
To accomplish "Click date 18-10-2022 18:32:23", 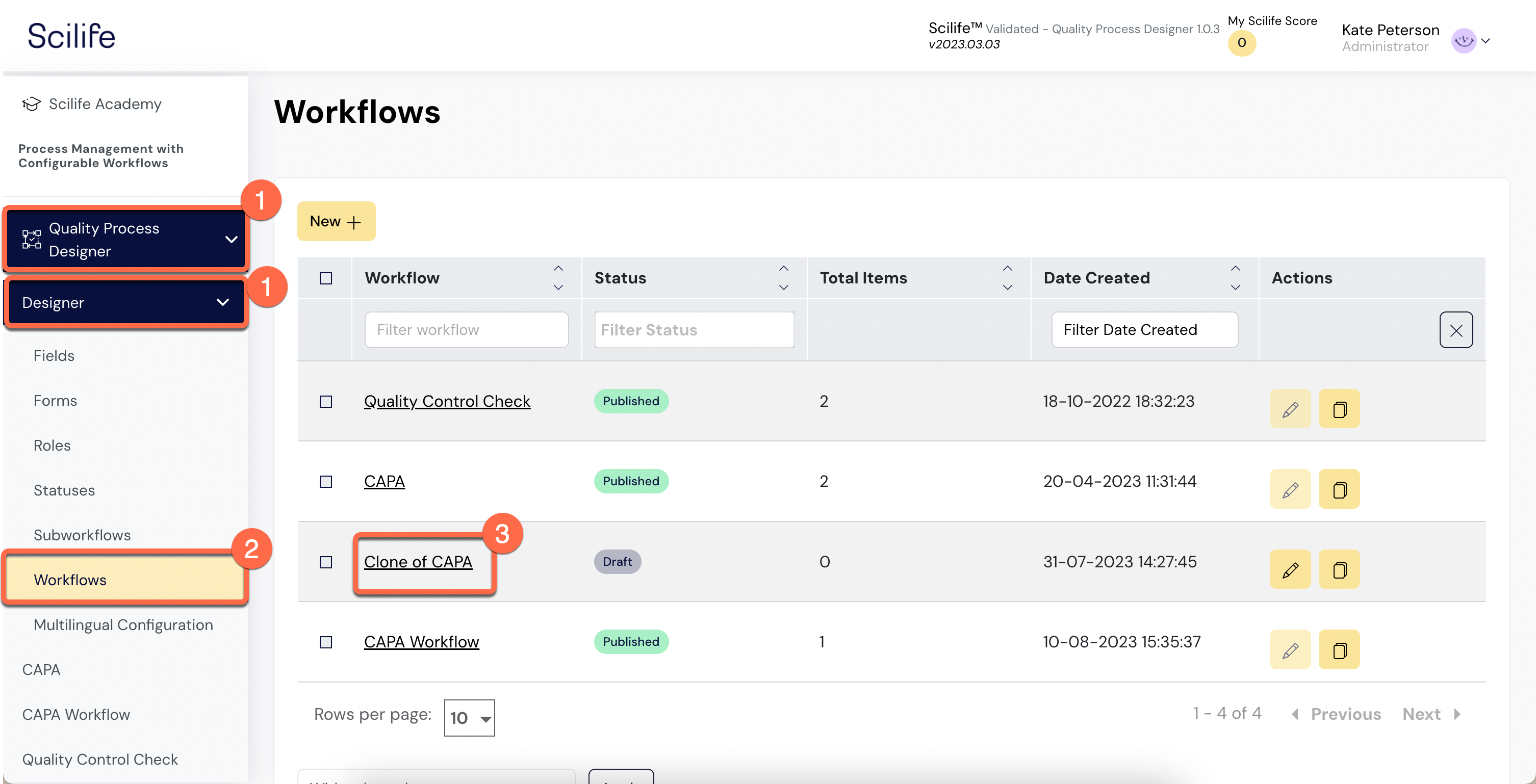I will point(1119,401).
